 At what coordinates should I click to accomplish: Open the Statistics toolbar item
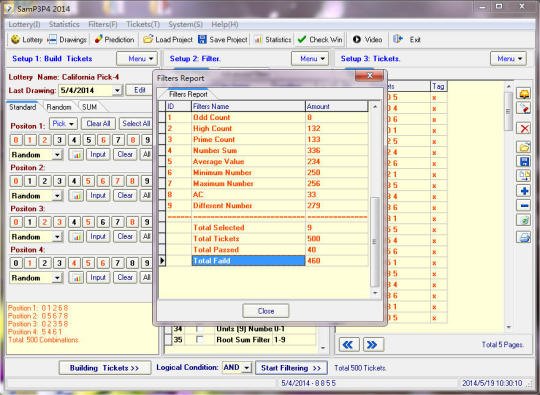pyautogui.click(x=272, y=40)
